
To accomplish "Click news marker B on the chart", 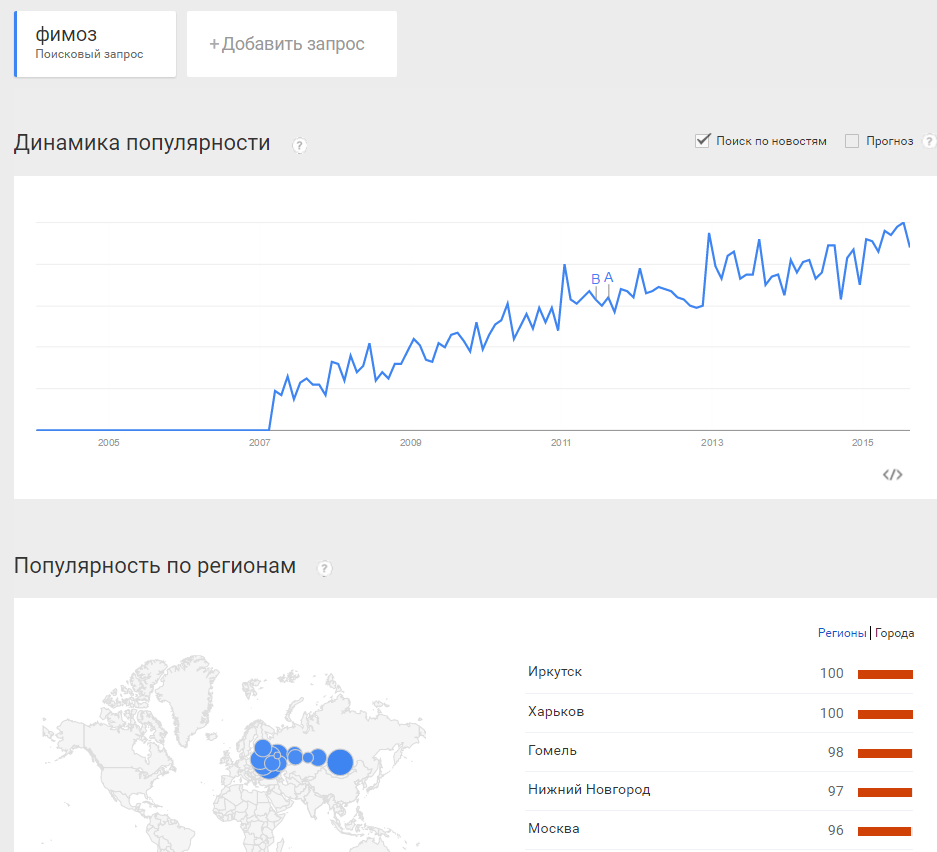I will (x=596, y=279).
